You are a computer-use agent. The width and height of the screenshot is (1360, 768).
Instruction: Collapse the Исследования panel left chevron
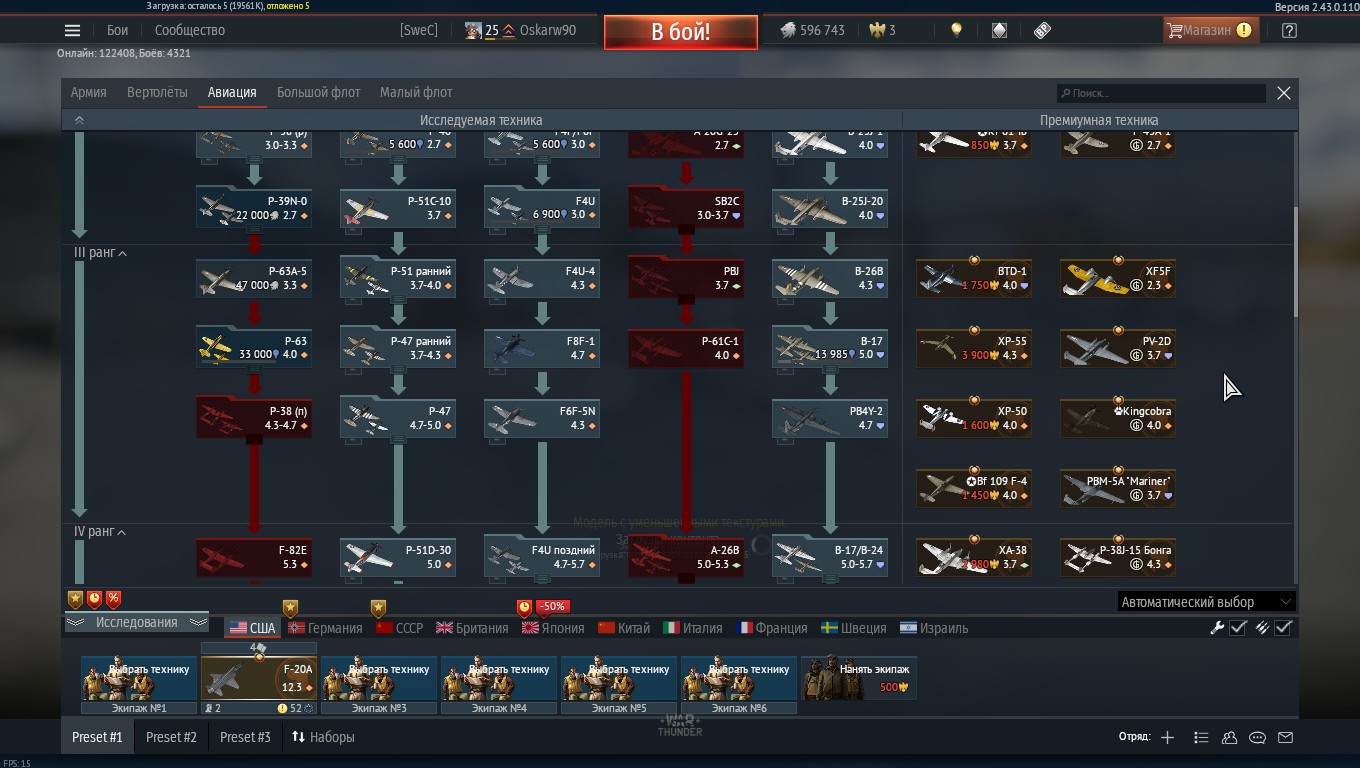tap(75, 622)
